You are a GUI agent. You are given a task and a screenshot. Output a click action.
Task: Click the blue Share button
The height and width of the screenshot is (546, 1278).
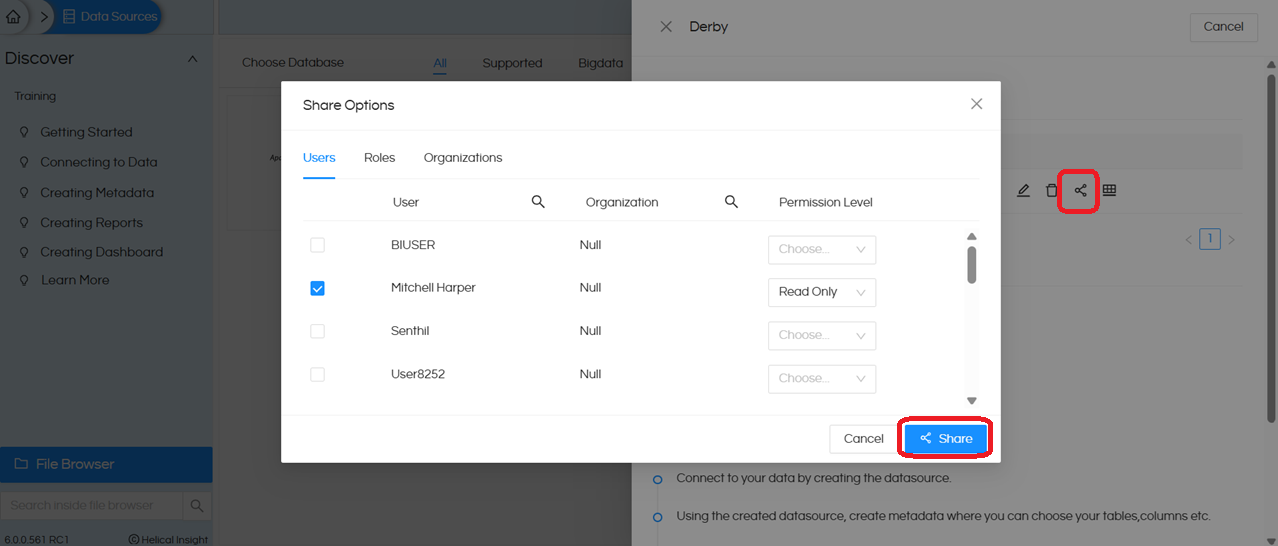point(946,439)
